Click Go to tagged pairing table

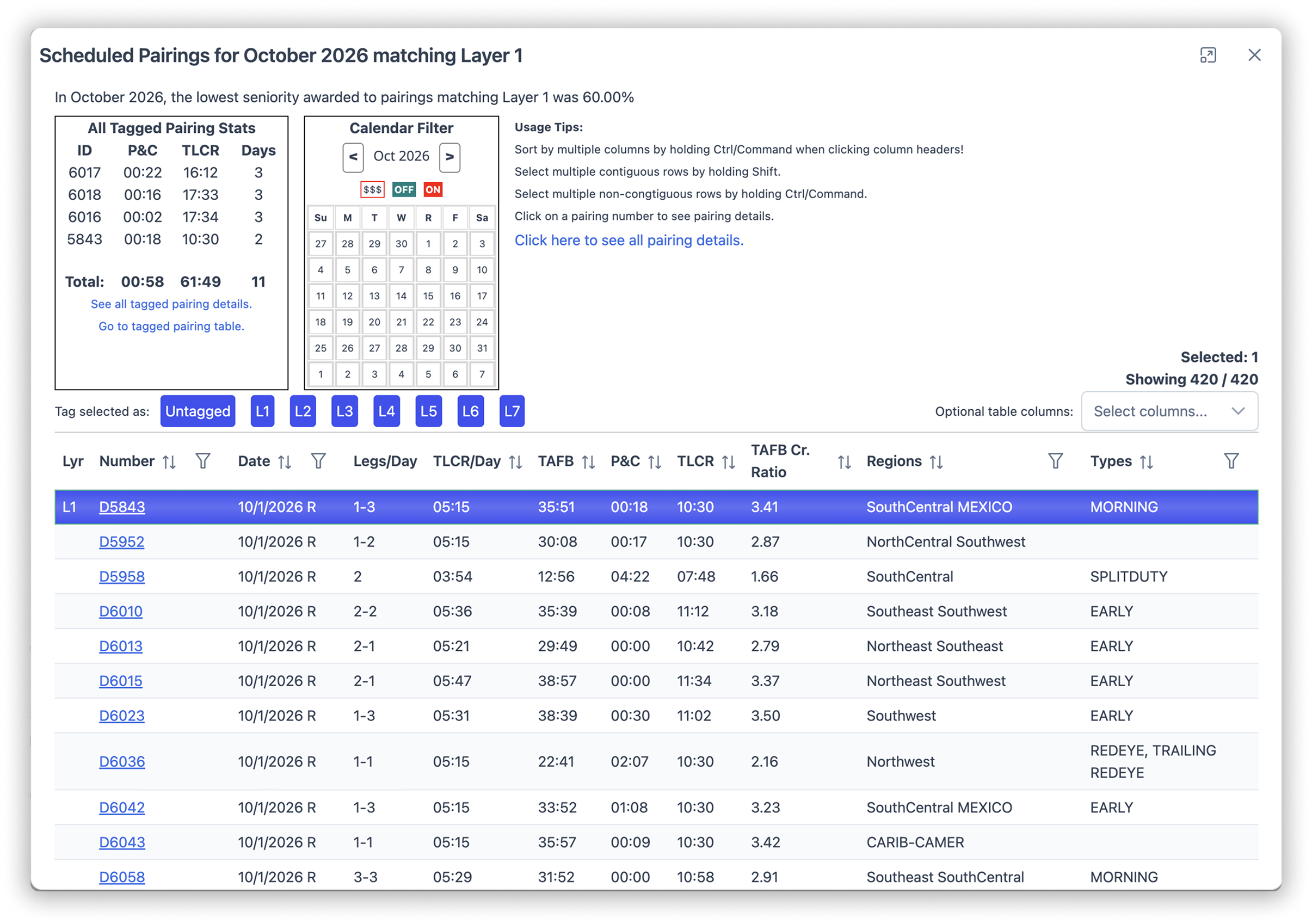[171, 327]
